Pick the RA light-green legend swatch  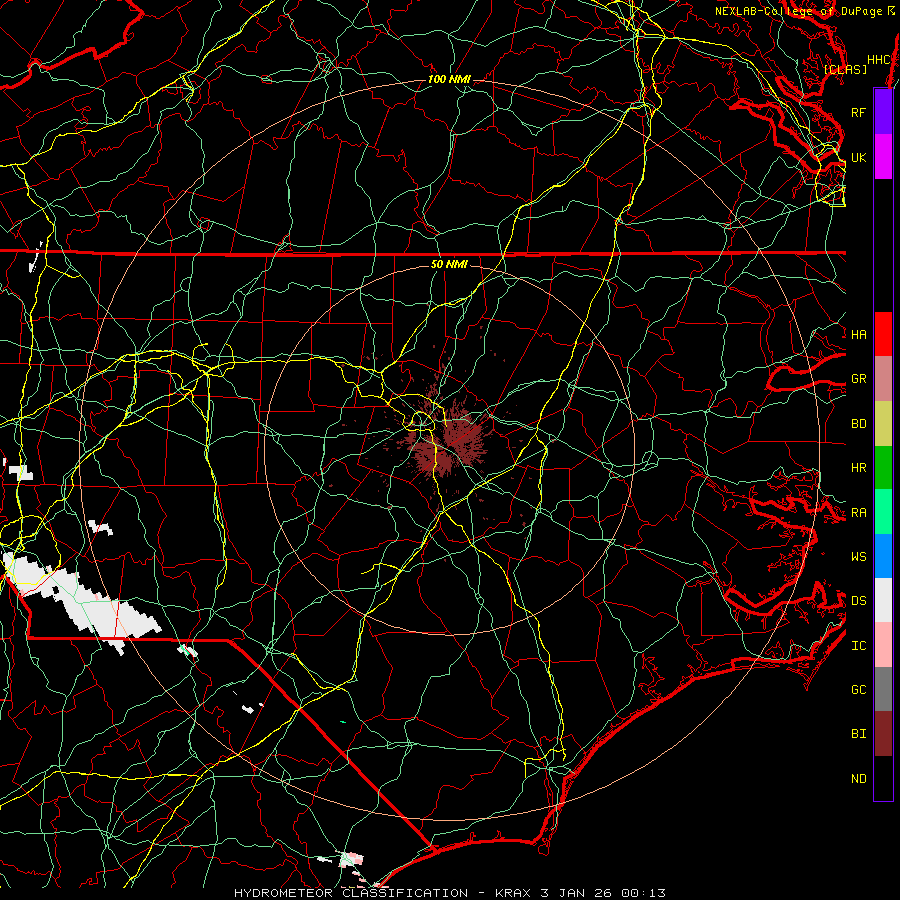click(x=883, y=512)
